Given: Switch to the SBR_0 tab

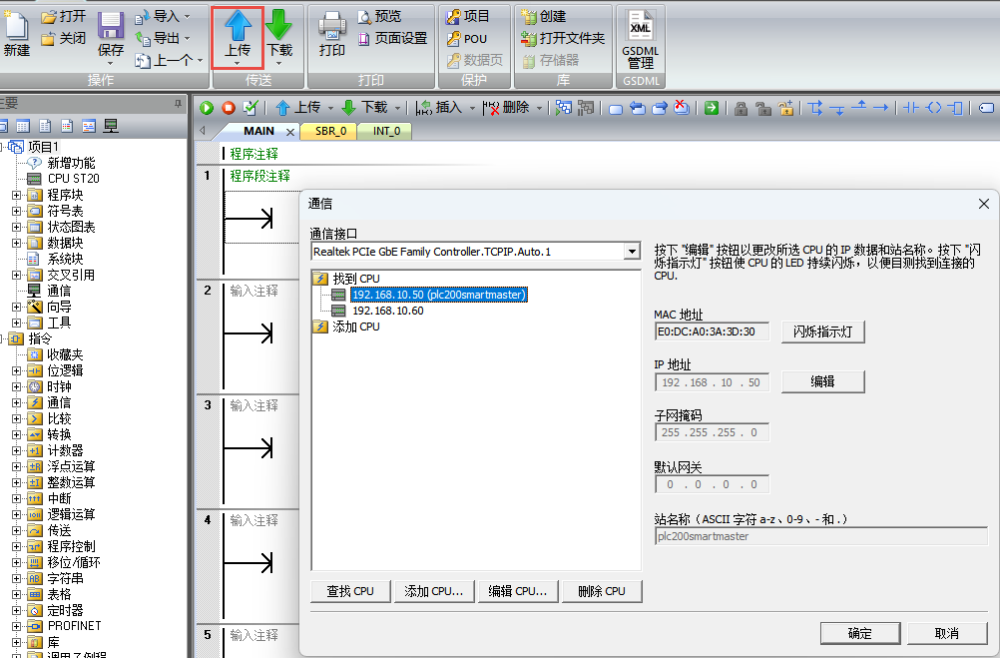Looking at the screenshot, I should (330, 131).
